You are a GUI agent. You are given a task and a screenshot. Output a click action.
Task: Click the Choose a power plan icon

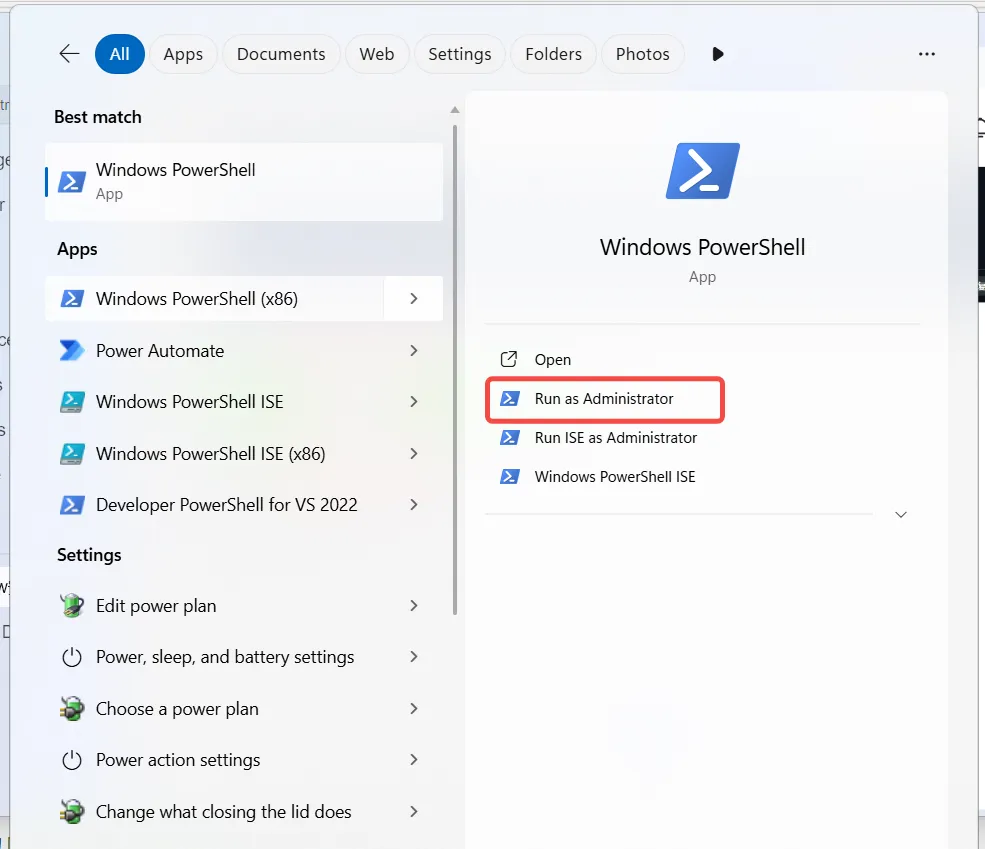(72, 708)
